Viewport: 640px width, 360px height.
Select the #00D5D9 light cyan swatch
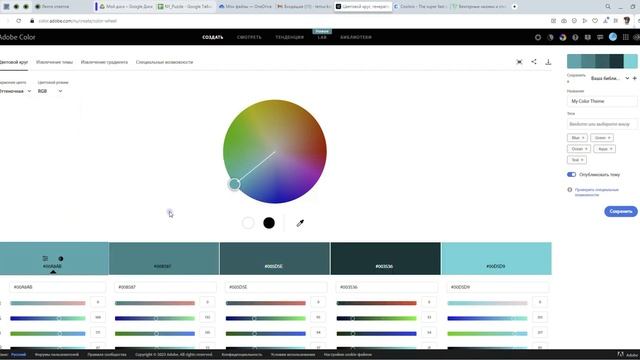pyautogui.click(x=496, y=258)
